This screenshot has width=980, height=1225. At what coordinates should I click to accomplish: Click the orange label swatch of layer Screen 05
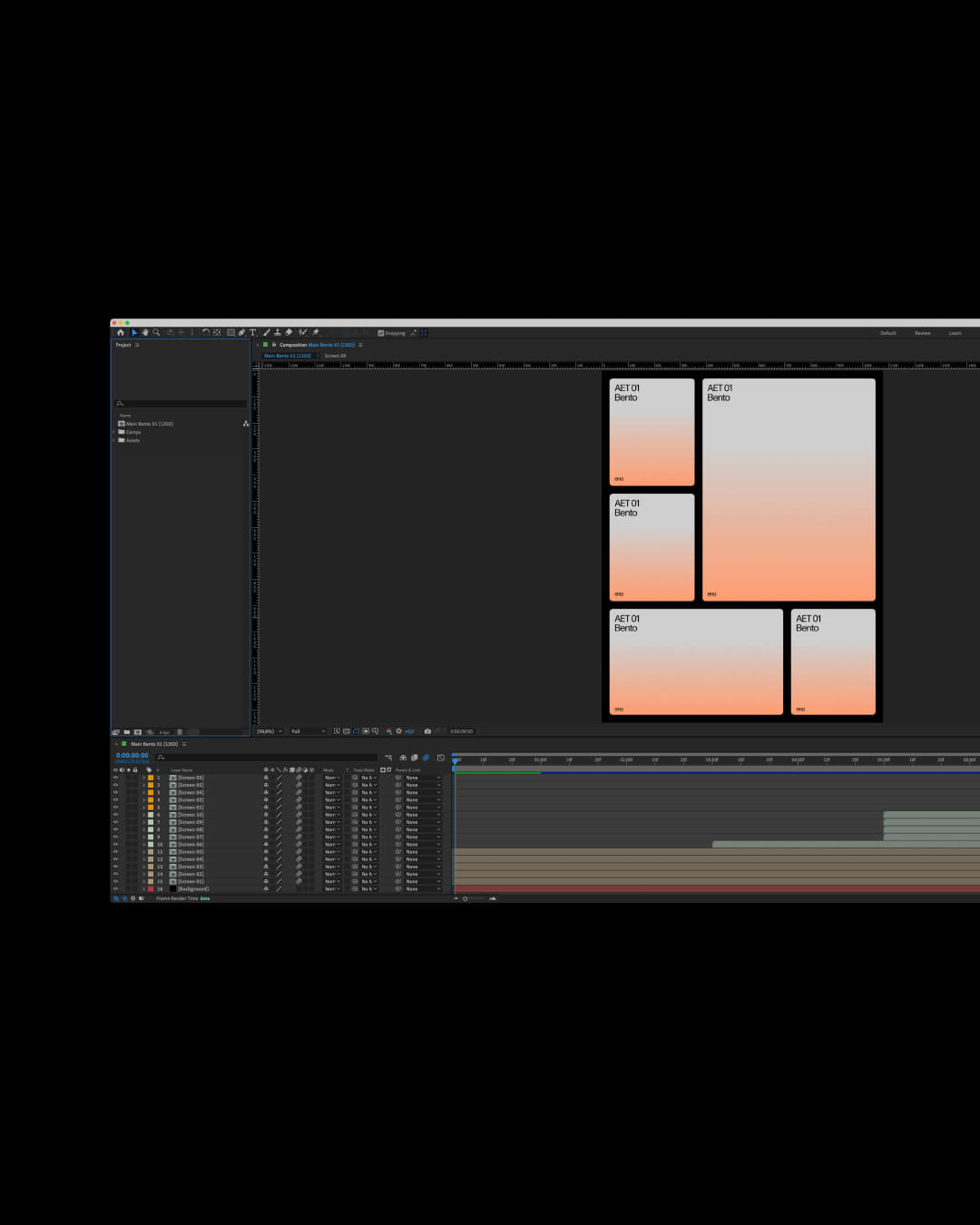151,784
